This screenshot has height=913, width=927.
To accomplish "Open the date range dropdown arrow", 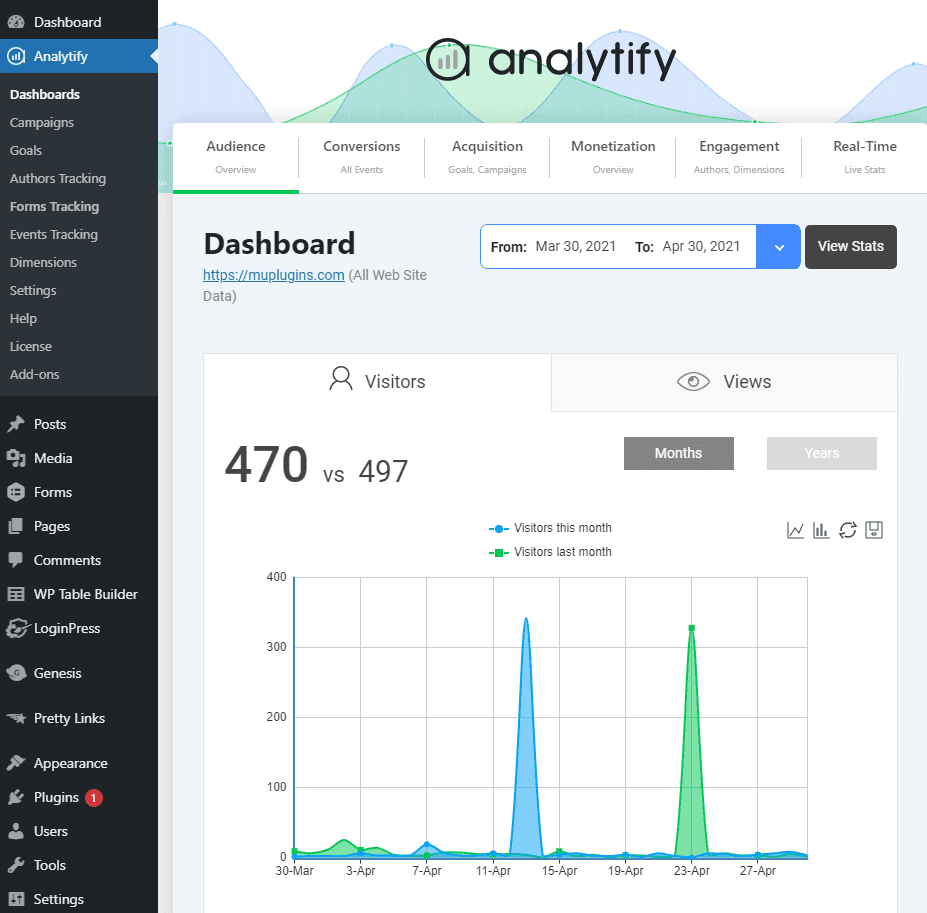I will coord(779,247).
